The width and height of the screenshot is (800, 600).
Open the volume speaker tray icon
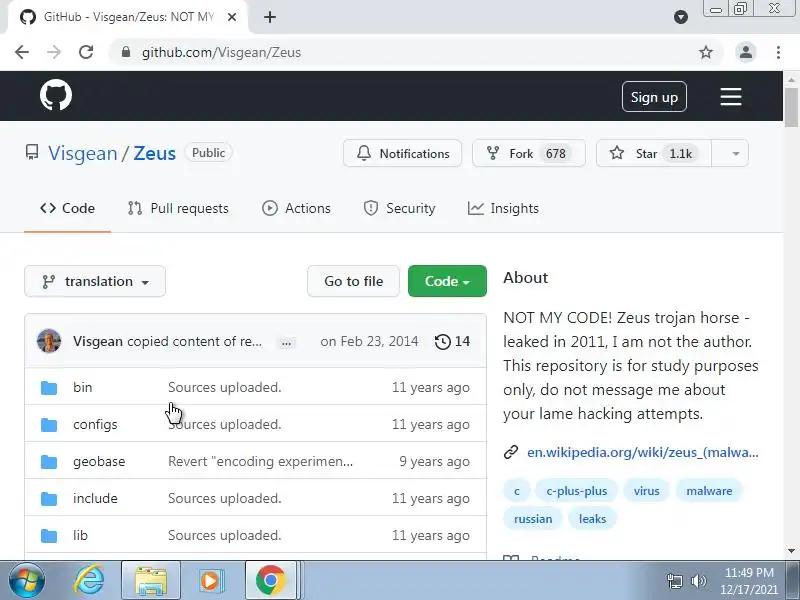coord(698,581)
